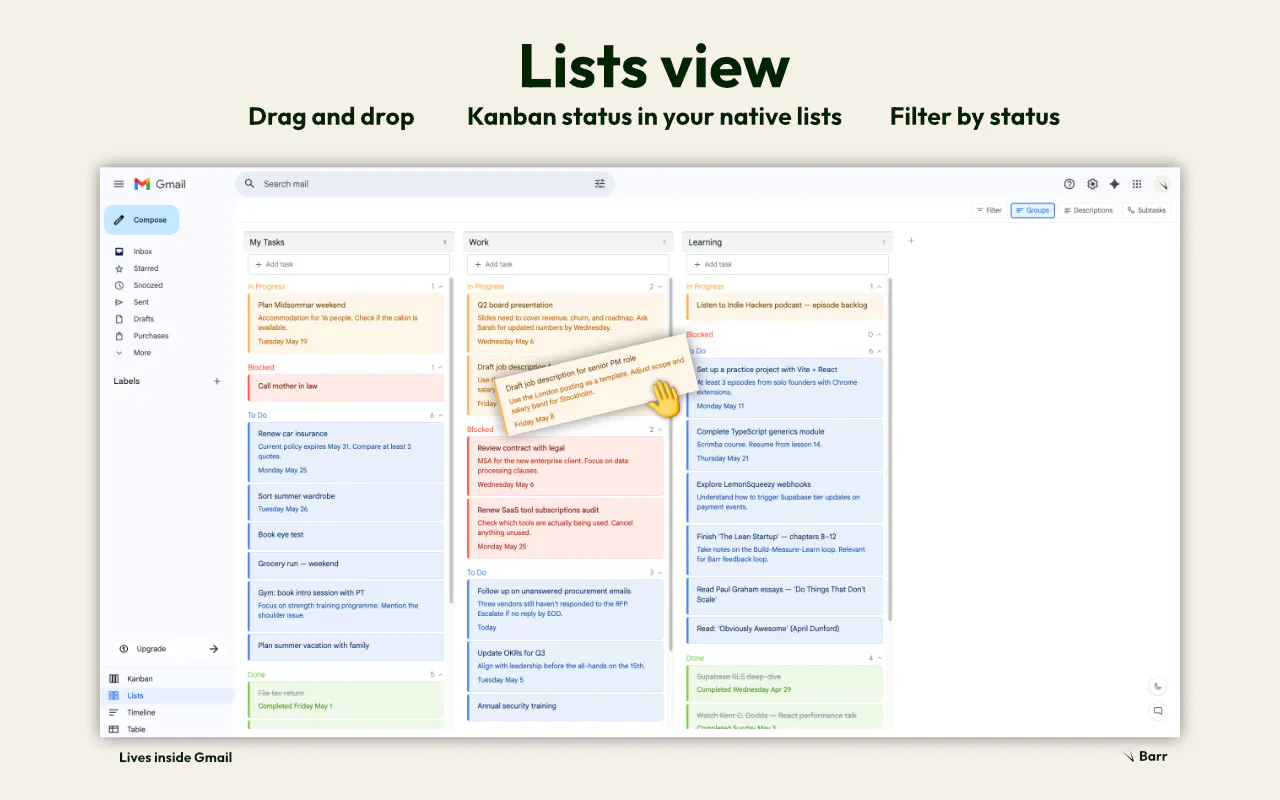Open 'Q2 board presentation' task card
The image size is (1280, 800).
click(x=565, y=323)
